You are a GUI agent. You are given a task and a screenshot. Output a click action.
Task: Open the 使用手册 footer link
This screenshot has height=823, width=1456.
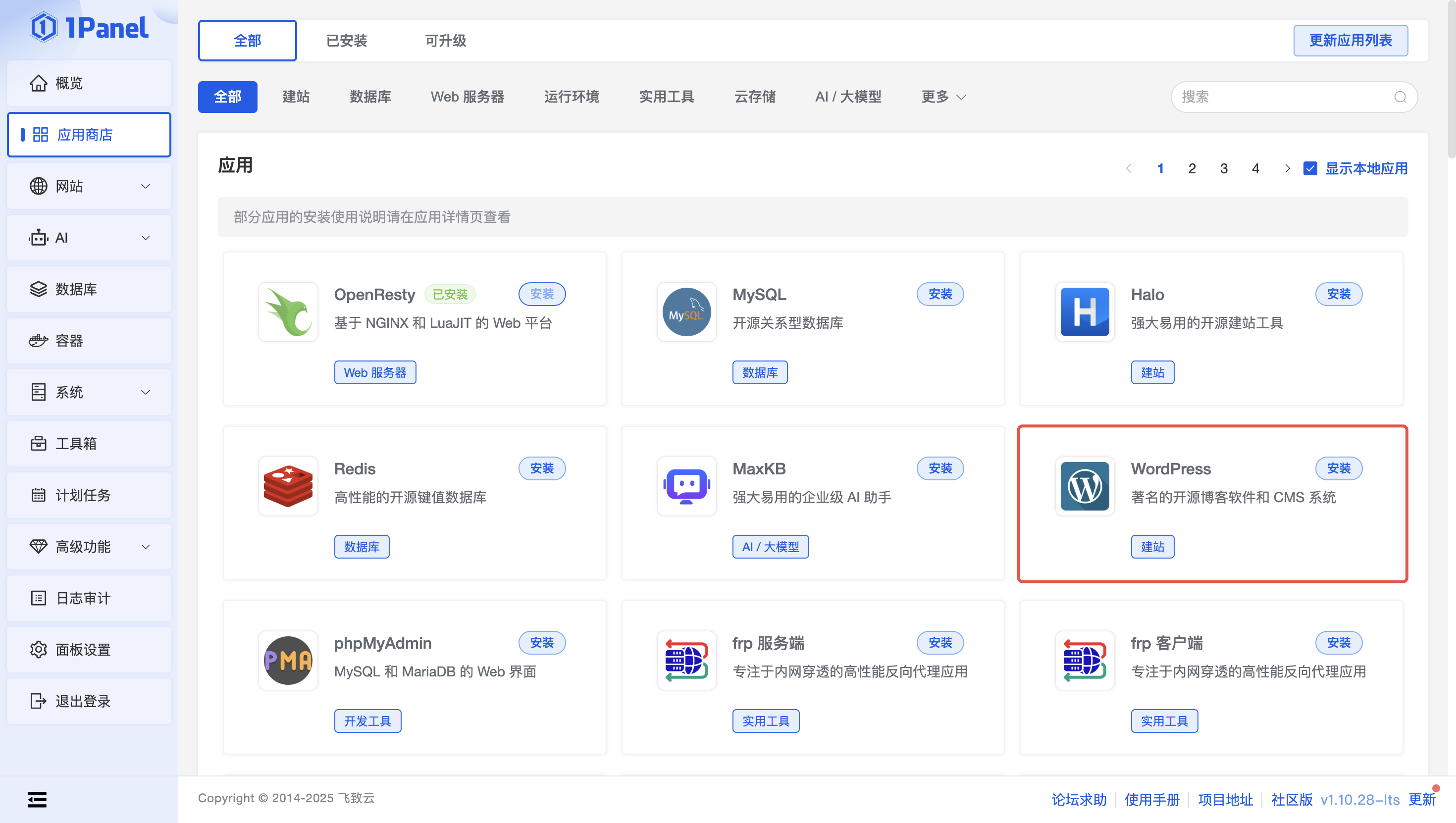click(x=1151, y=799)
